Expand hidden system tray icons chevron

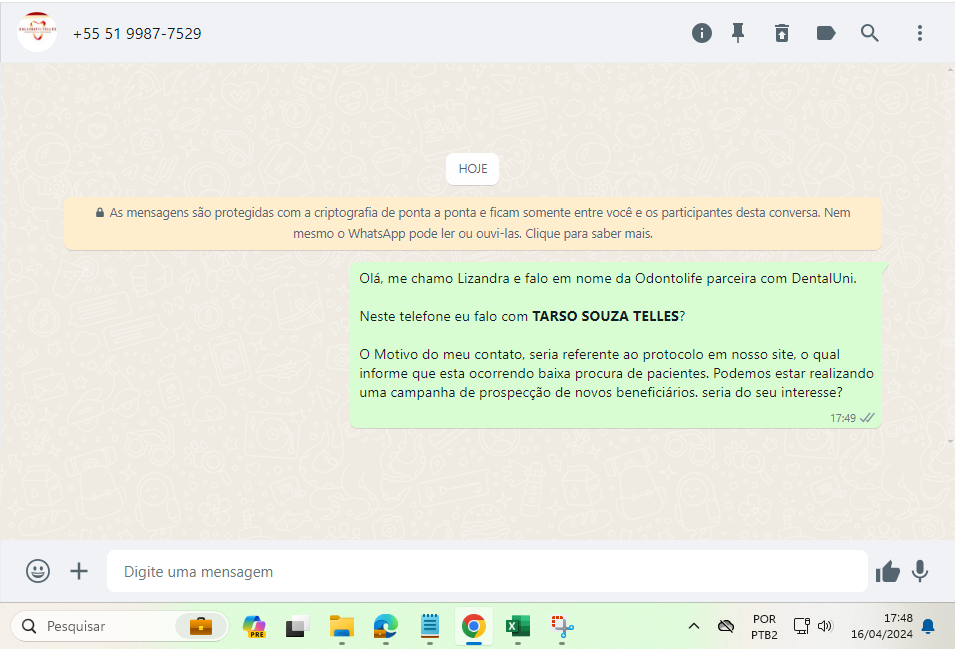point(694,626)
